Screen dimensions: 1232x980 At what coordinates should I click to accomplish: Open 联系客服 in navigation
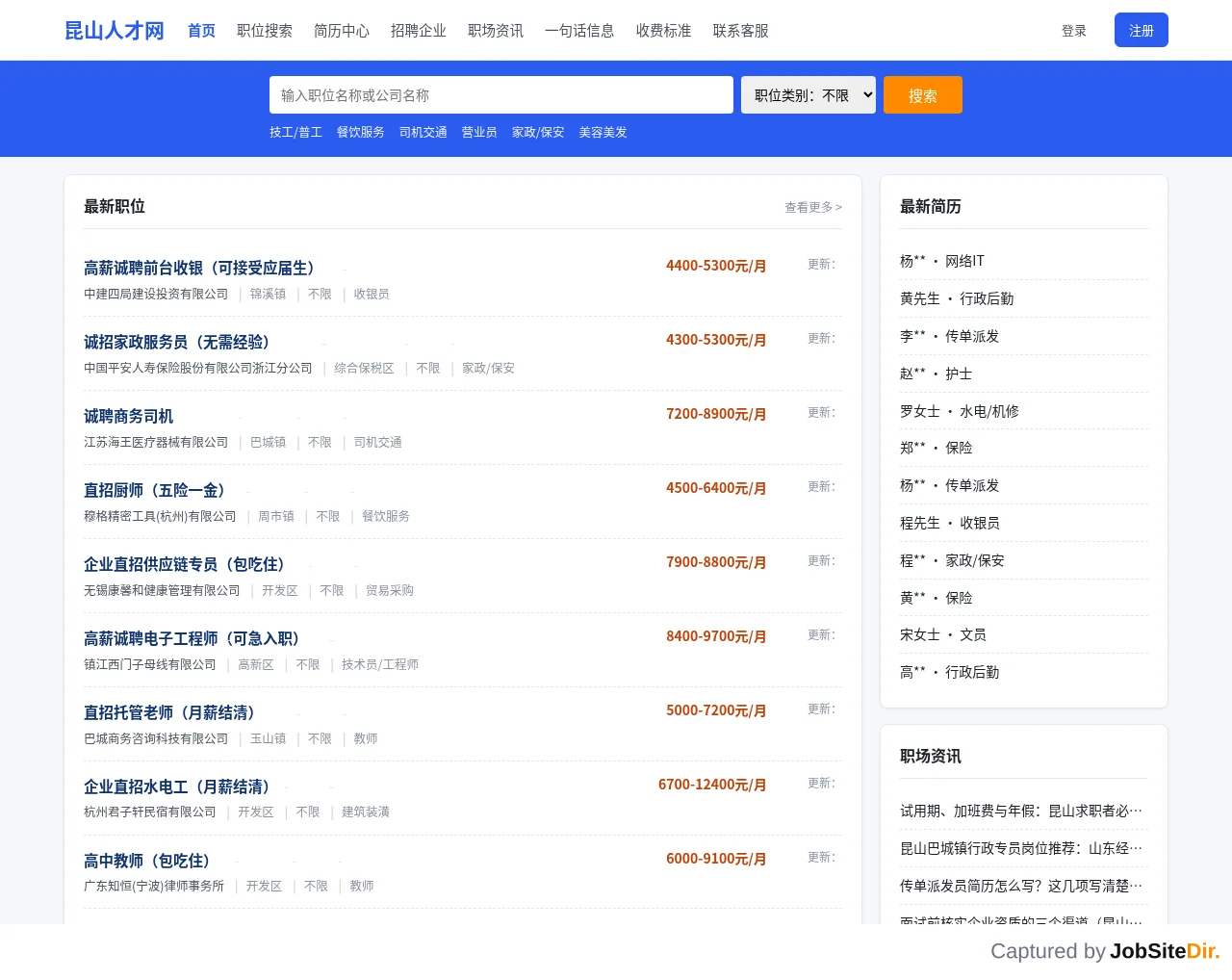[741, 31]
